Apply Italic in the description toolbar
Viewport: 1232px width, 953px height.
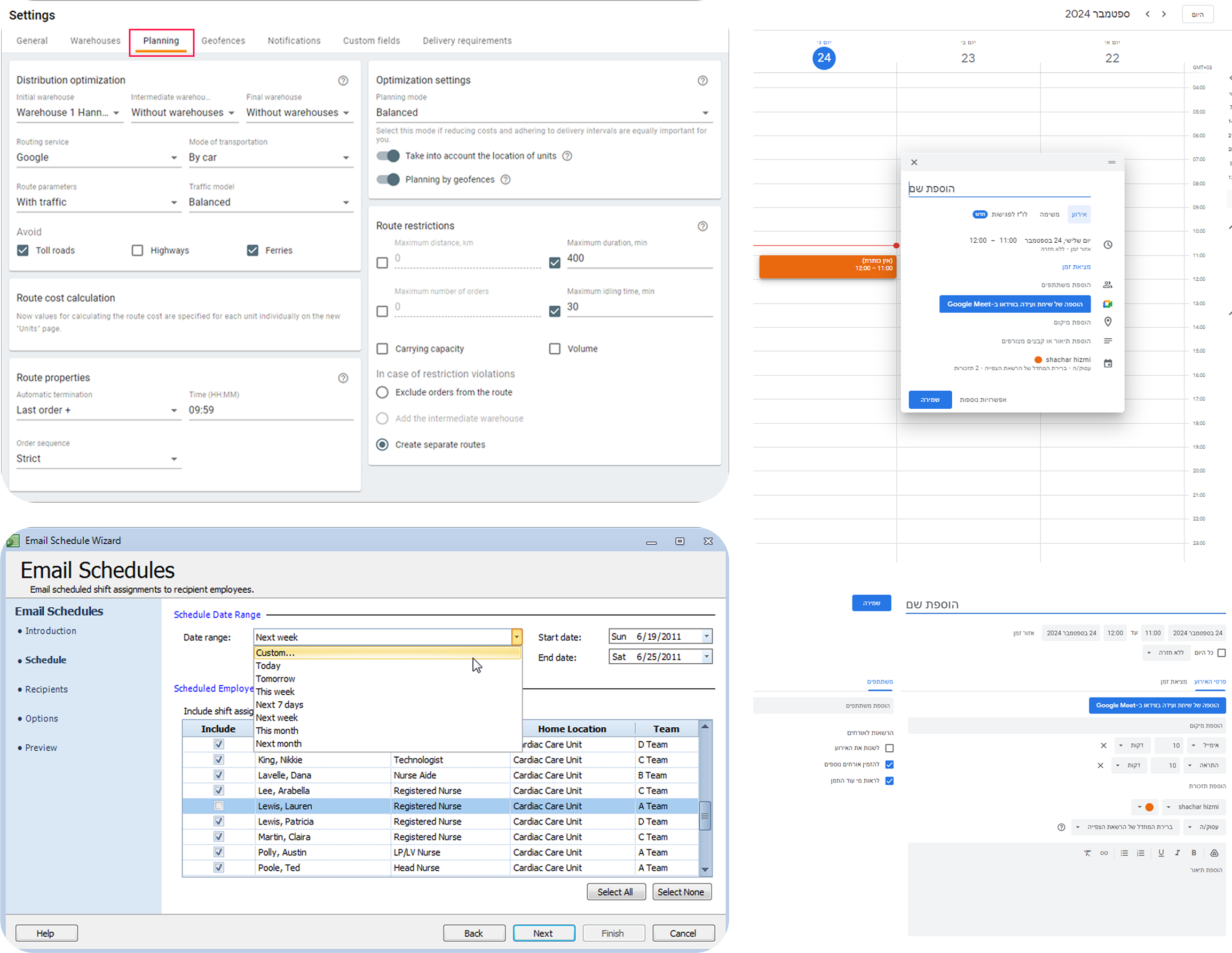point(1177,853)
